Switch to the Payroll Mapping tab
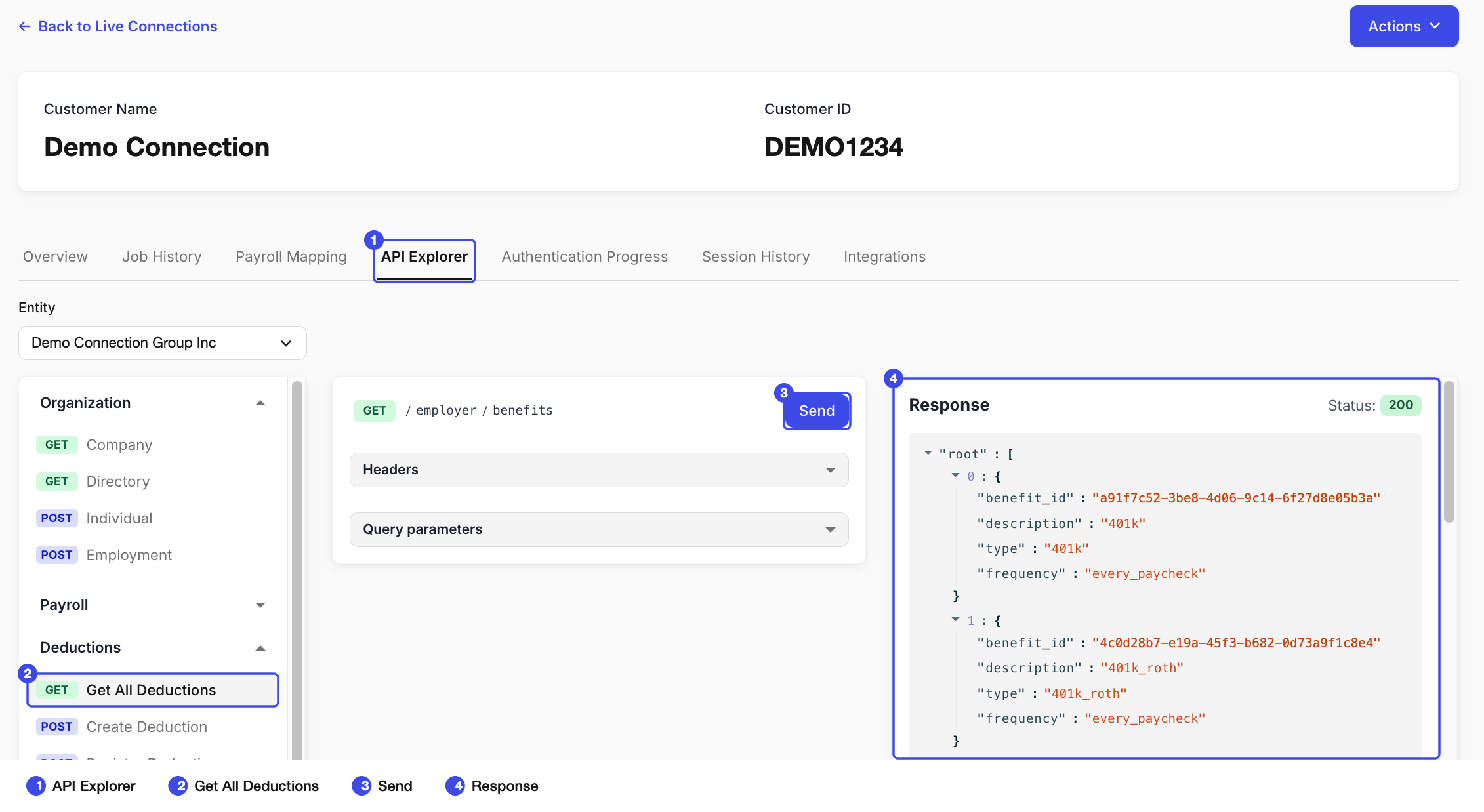This screenshot has height=812, width=1484. [291, 256]
